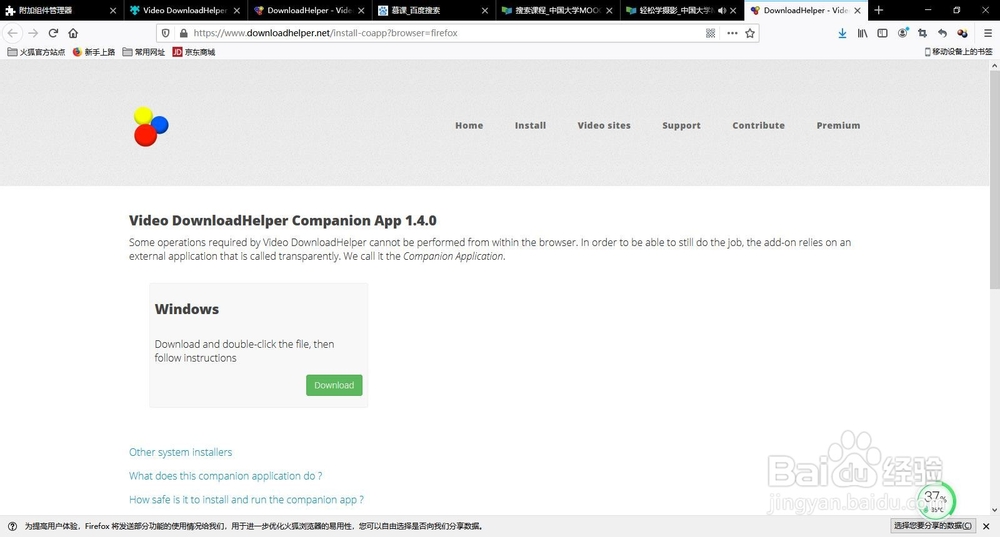This screenshot has width=1000, height=537.
Task: Go back to the previous page
Action: click(13, 33)
